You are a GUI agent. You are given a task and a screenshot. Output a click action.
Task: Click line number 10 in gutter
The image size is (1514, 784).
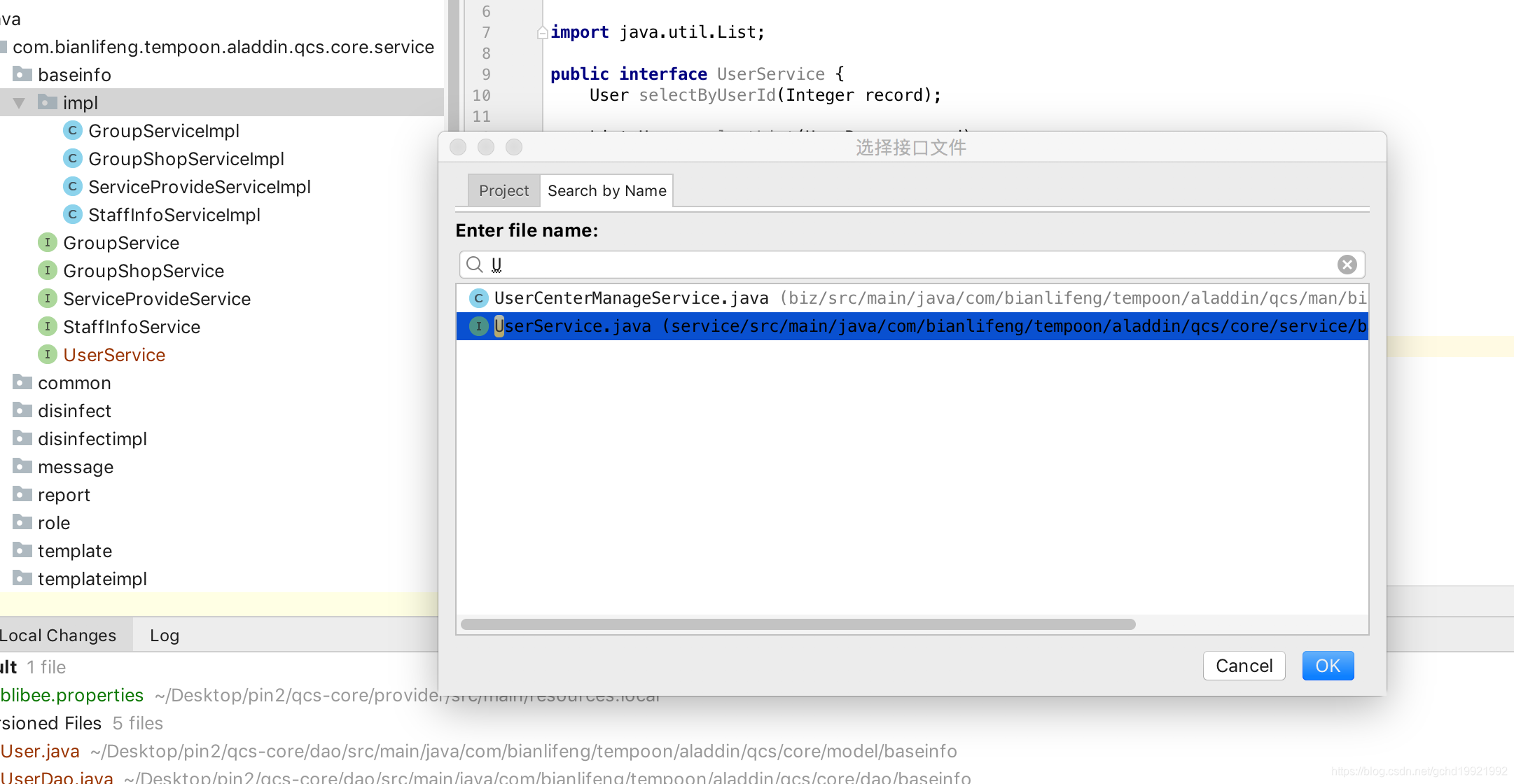(481, 95)
